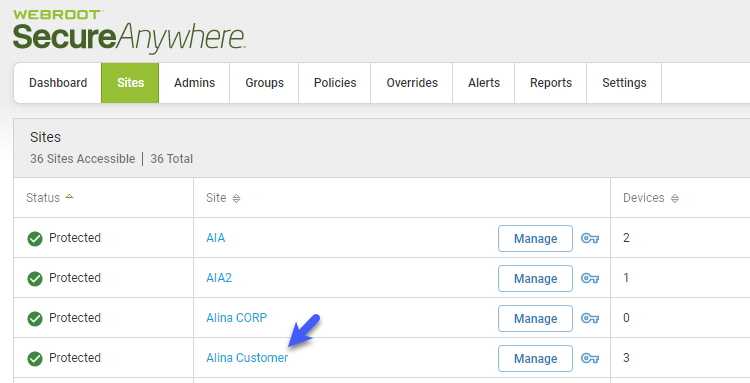The image size is (750, 383).
Task: Click the Webroot SecureAnywhere logo
Action: point(129,31)
